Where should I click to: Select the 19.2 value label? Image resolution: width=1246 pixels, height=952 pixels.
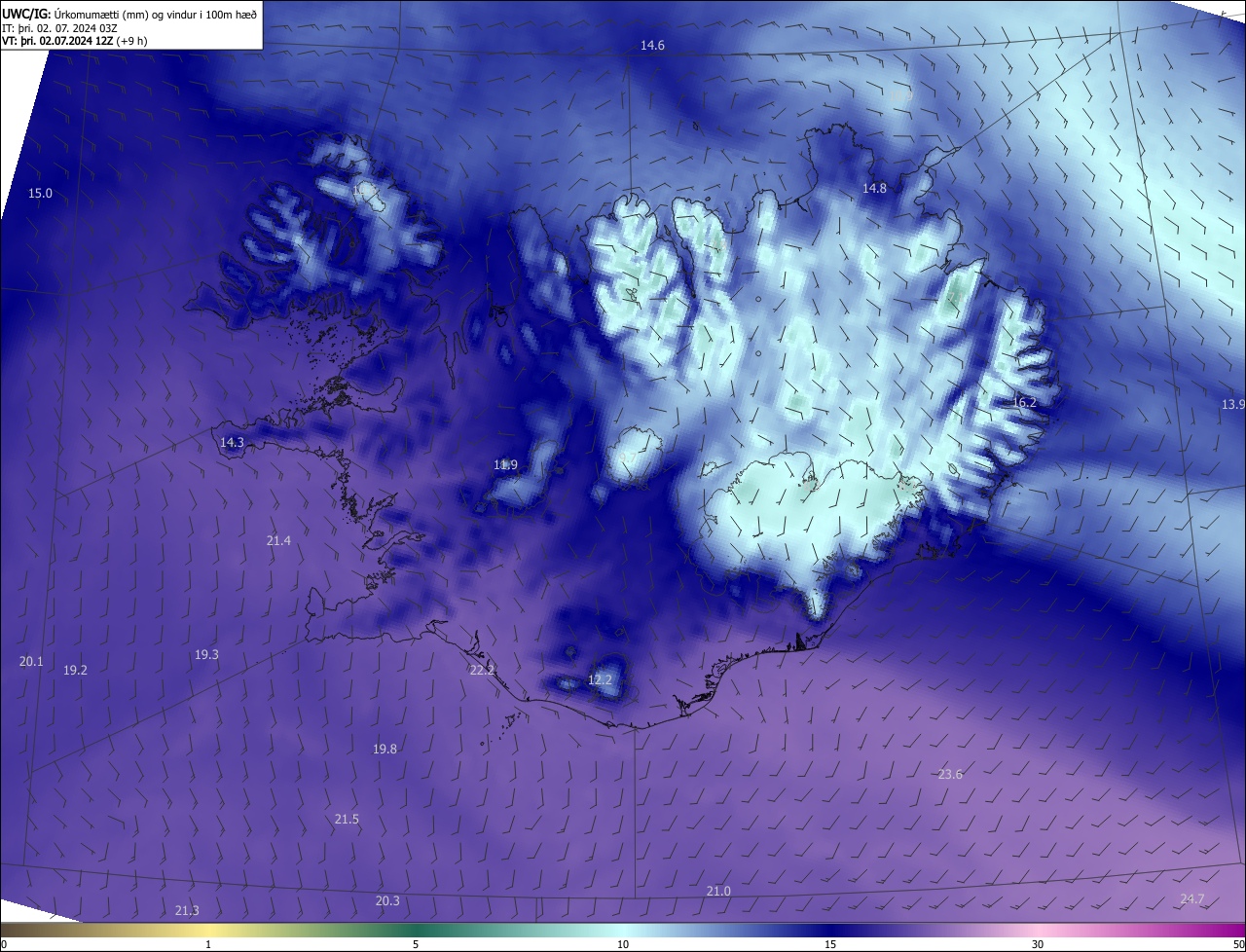point(75,671)
